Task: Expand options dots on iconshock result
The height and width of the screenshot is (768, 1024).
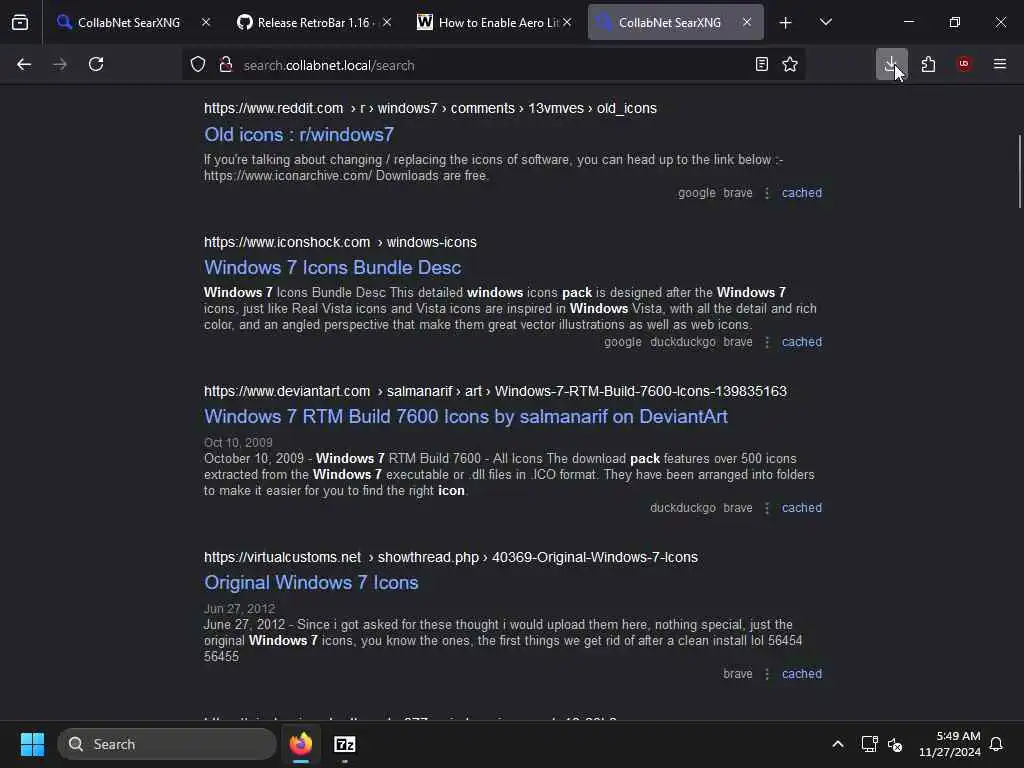Action: click(x=767, y=342)
